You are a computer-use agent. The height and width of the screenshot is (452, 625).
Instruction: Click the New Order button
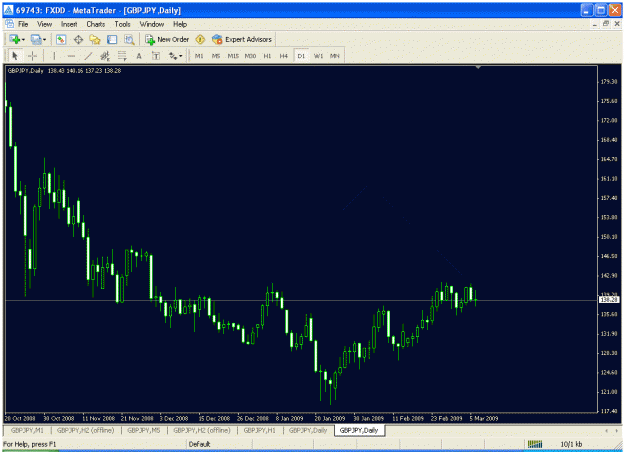point(167,39)
